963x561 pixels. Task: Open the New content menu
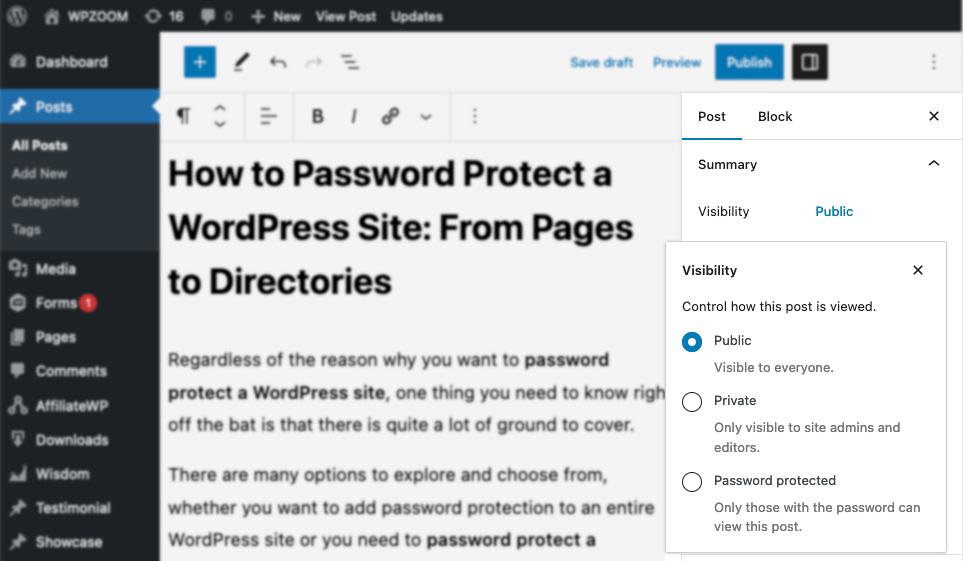coord(276,17)
